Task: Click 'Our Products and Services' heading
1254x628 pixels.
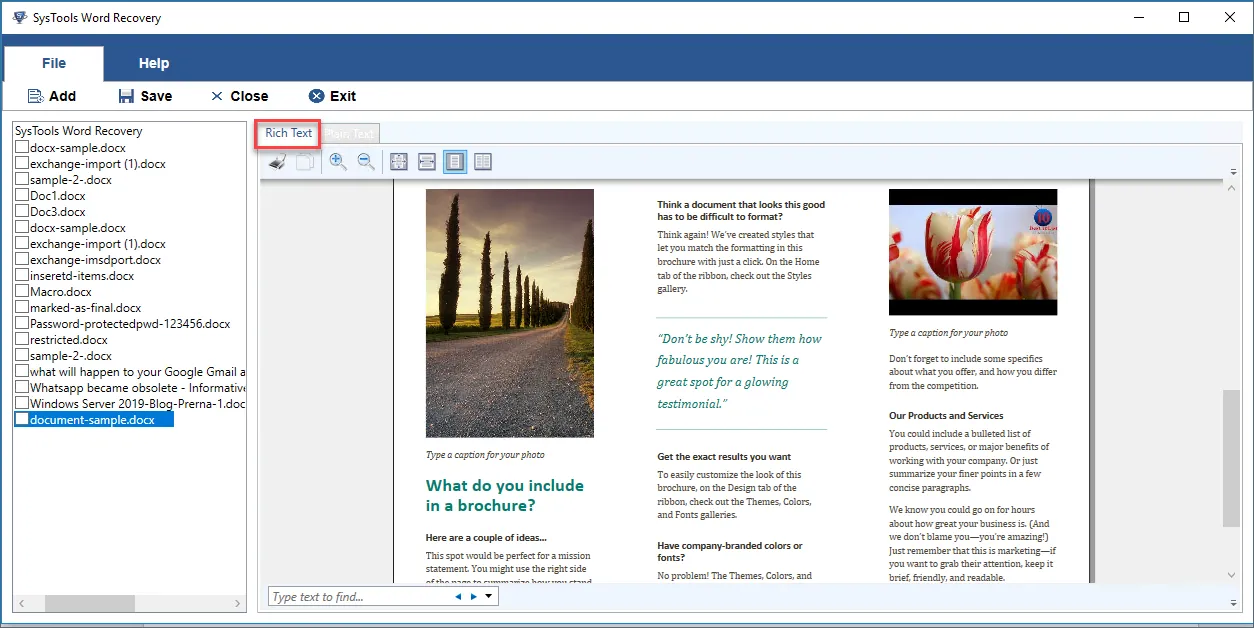Action: tap(946, 416)
